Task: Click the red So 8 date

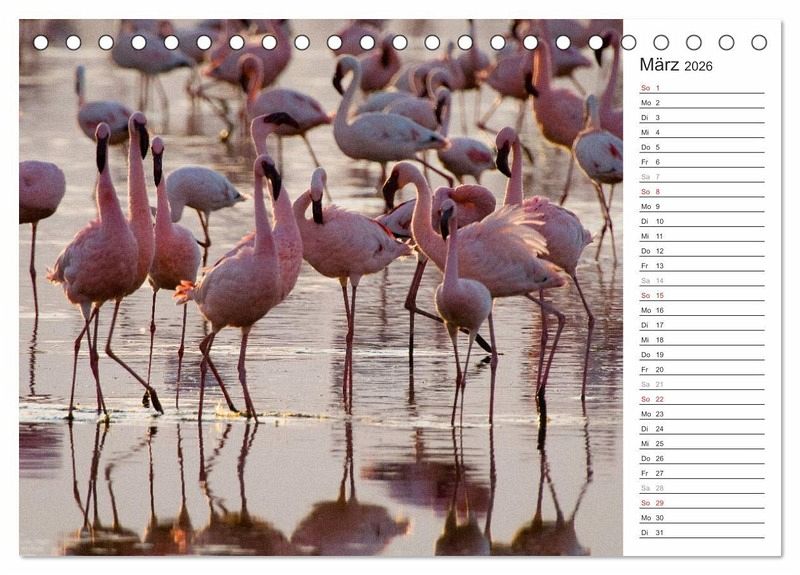Action: pyautogui.click(x=701, y=192)
